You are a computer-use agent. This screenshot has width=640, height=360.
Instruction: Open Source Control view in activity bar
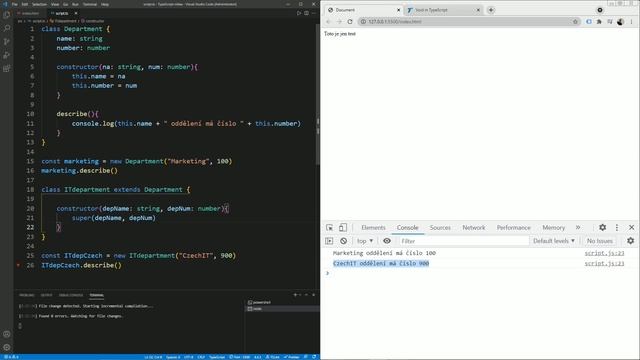(7, 42)
